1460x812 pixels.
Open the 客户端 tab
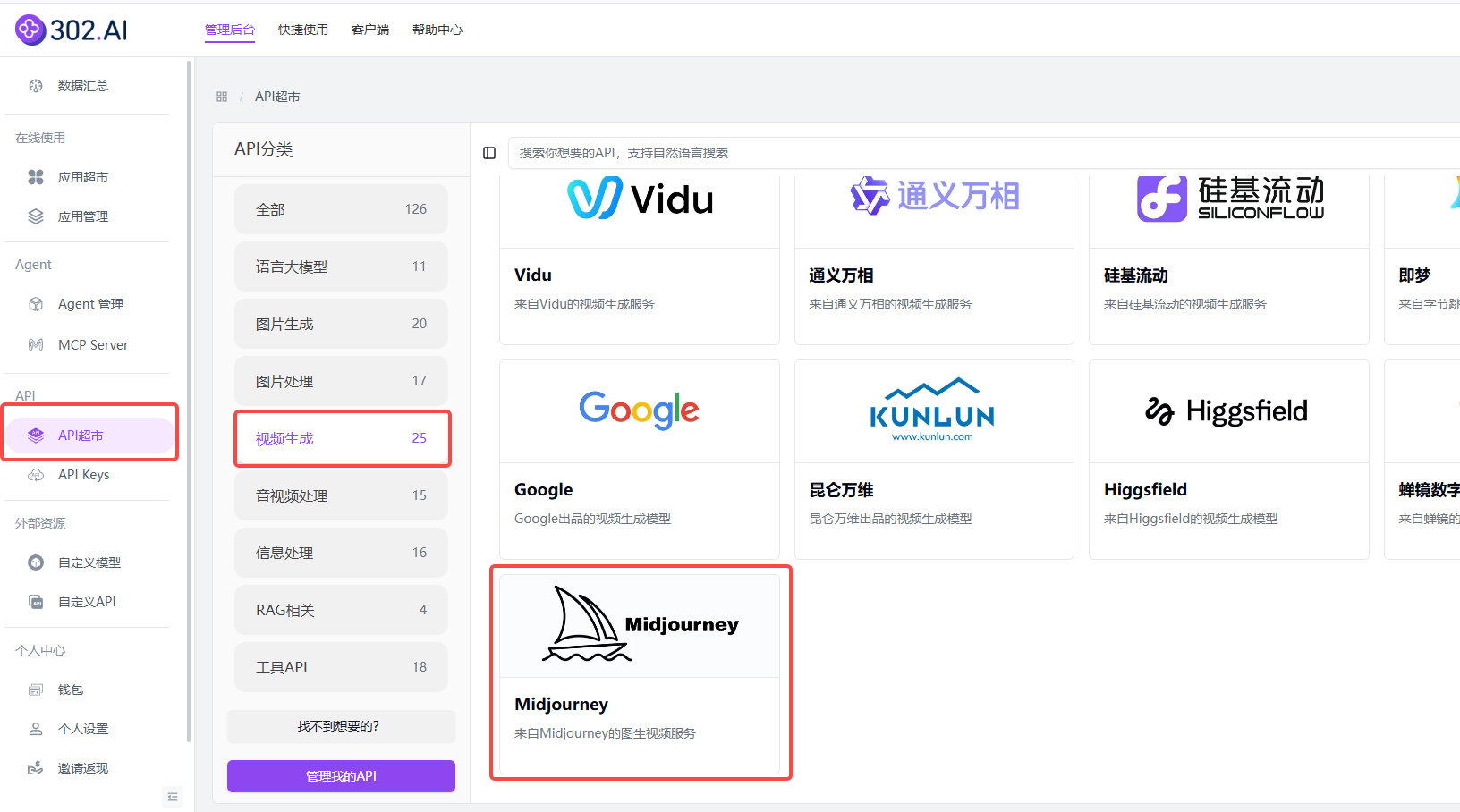370,30
